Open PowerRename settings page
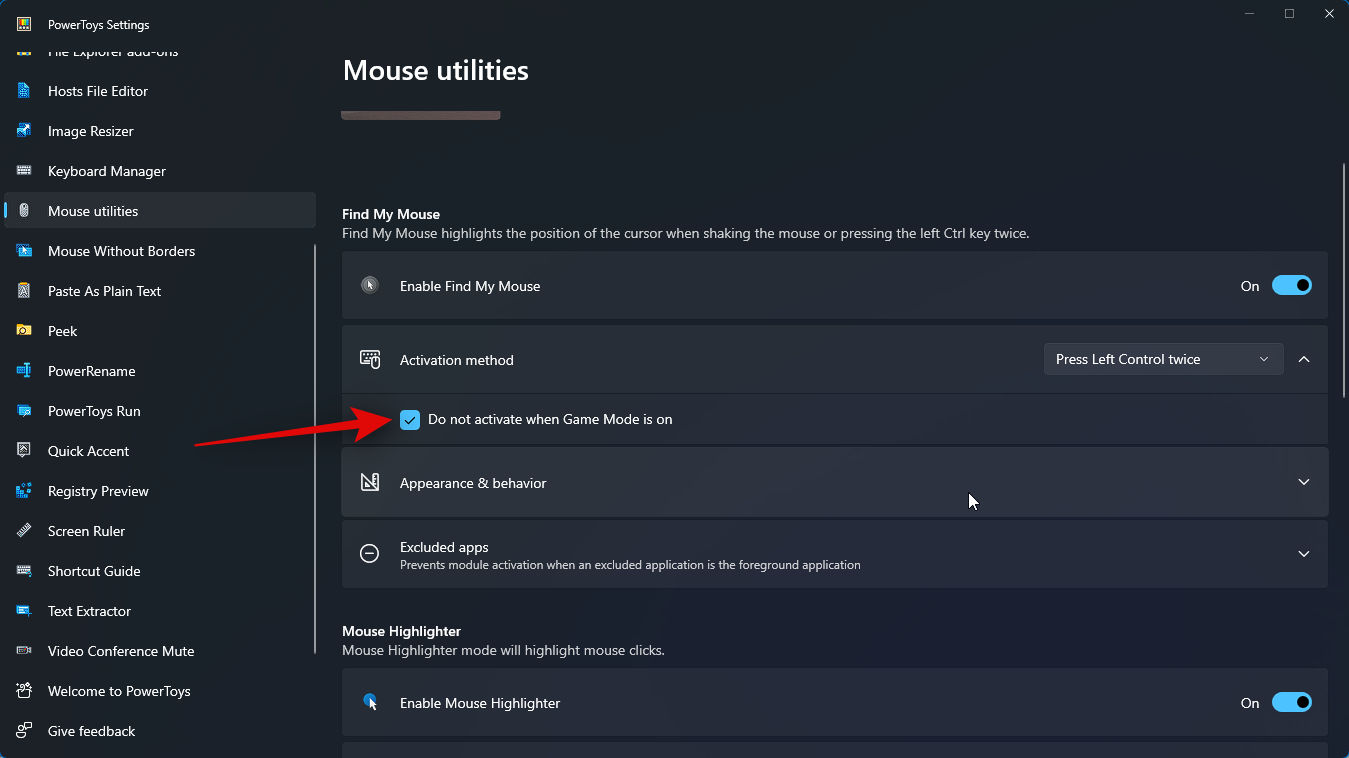 point(160,371)
